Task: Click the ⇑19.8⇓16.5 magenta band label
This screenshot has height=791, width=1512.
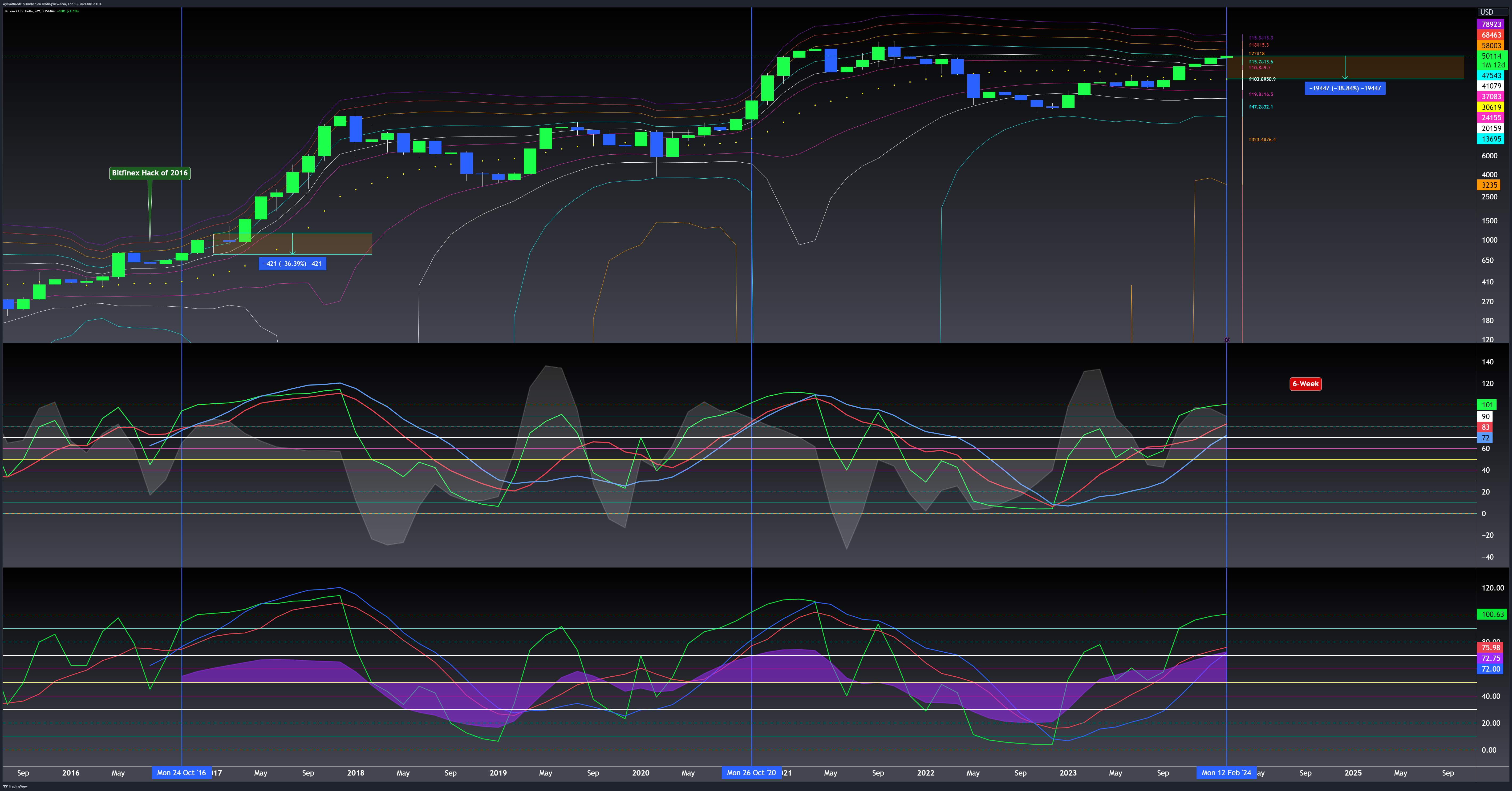Action: [x=1261, y=95]
